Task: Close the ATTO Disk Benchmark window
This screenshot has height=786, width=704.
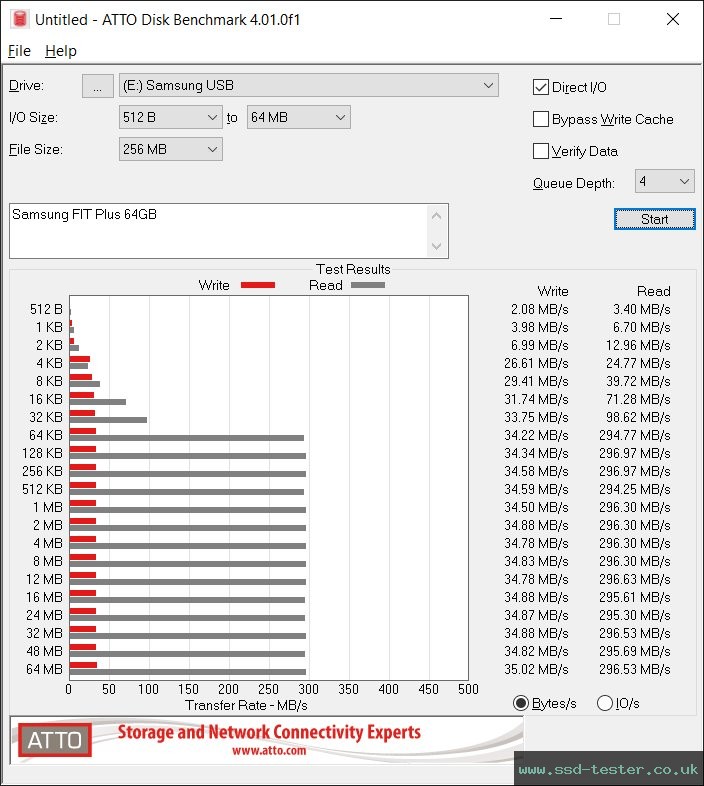Action: 673,19
